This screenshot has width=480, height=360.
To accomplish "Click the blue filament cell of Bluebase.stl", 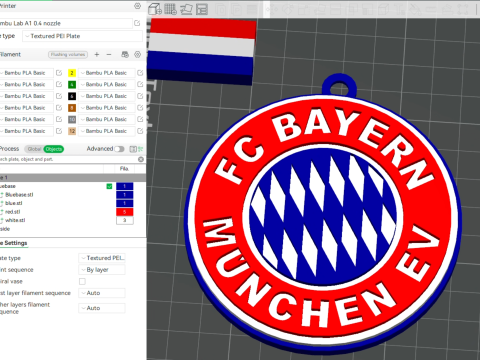I will point(125,195).
